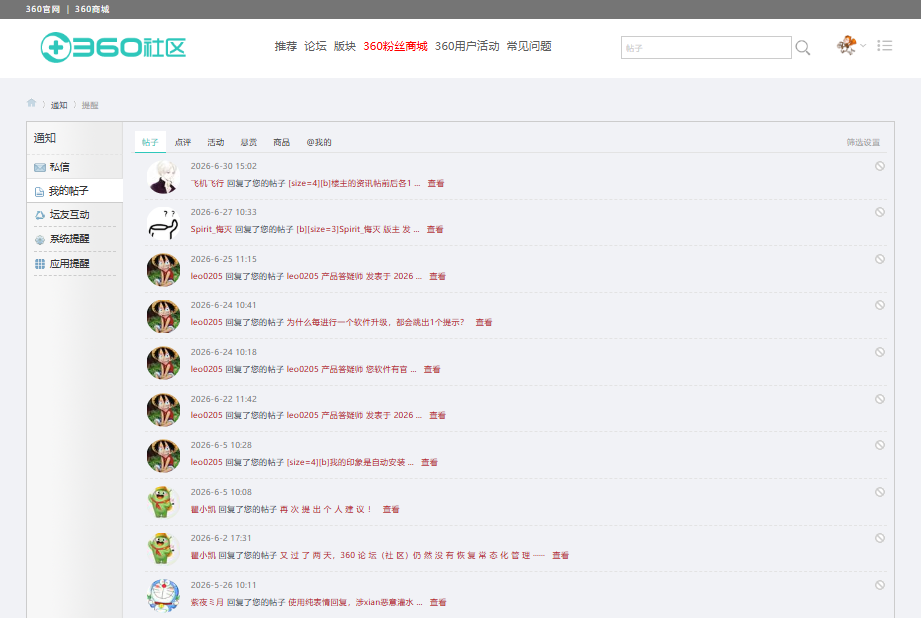Switch to the 商品 tab
The height and width of the screenshot is (618, 921).
tap(281, 142)
